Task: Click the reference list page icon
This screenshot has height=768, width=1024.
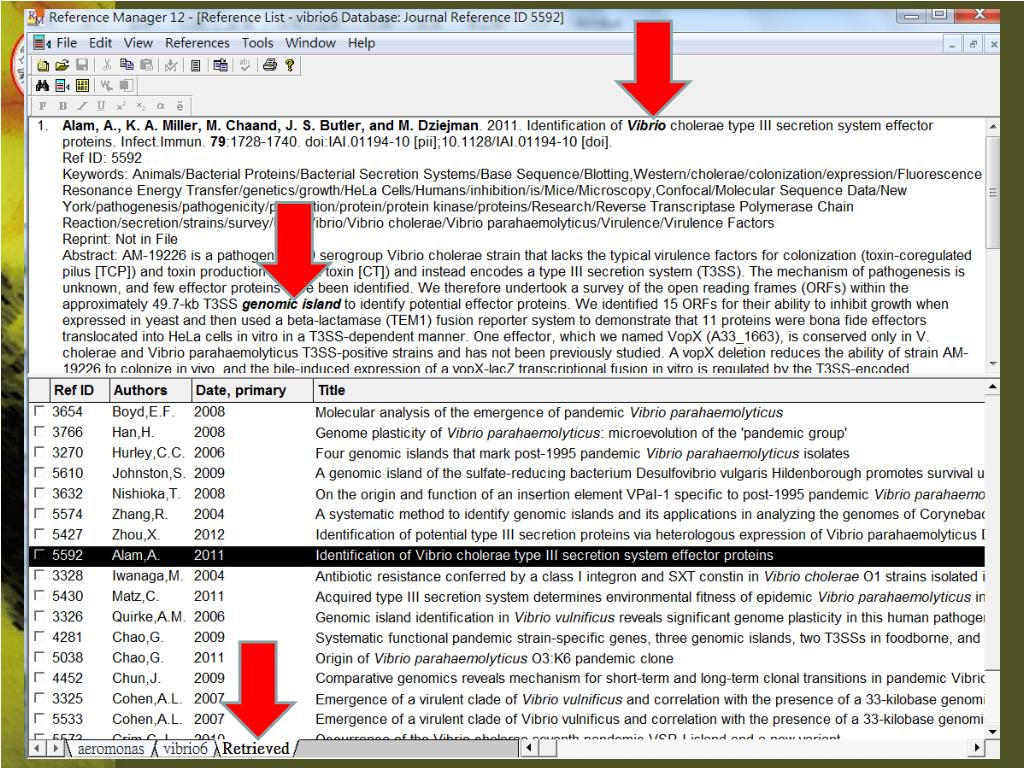Action: click(195, 65)
